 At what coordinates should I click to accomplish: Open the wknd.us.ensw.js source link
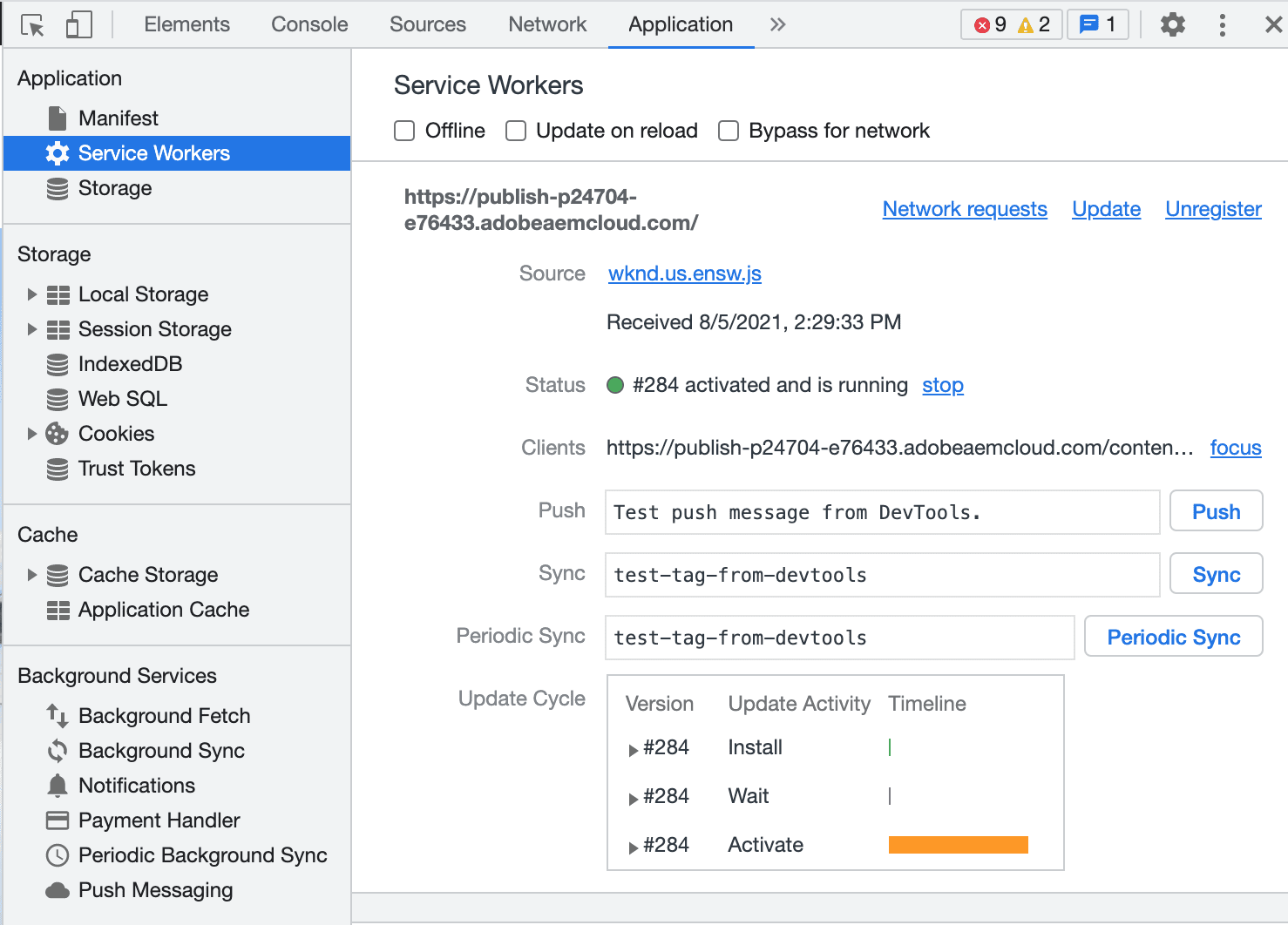tap(684, 273)
